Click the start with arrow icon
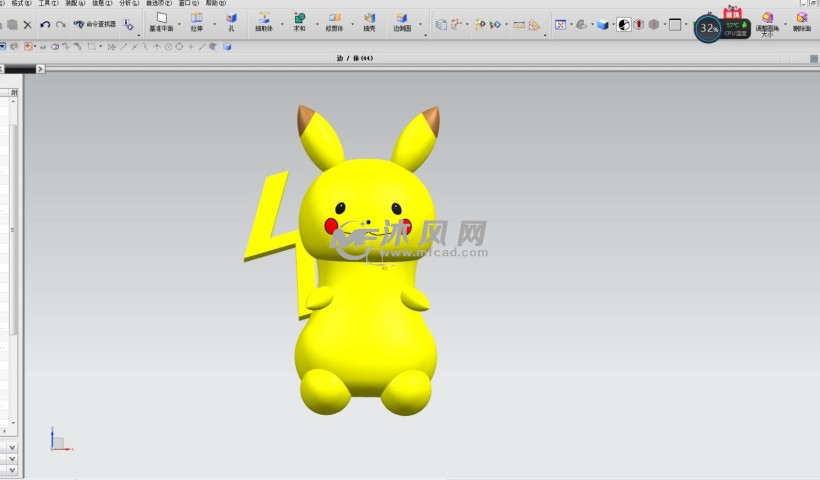820x480 pixels. pyautogui.click(x=128, y=25)
